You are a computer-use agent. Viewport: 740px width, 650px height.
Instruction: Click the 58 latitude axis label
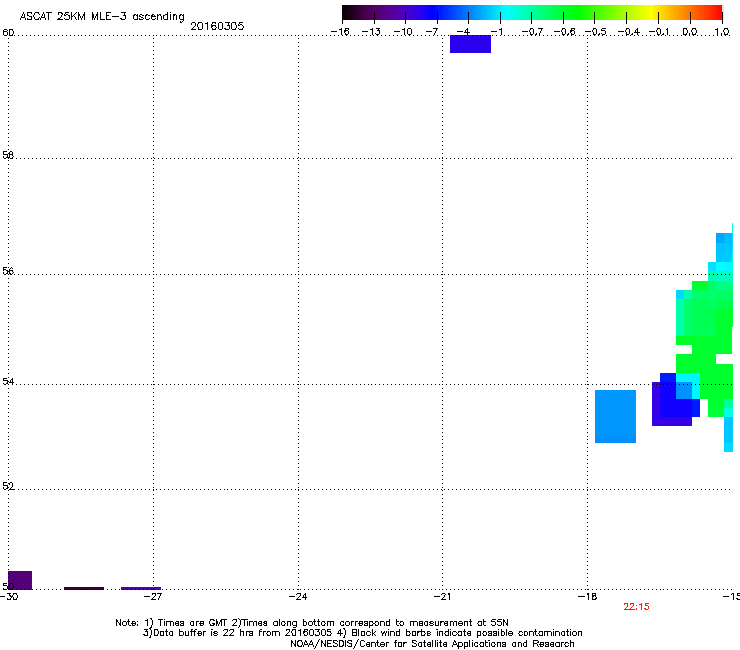tap(8, 155)
